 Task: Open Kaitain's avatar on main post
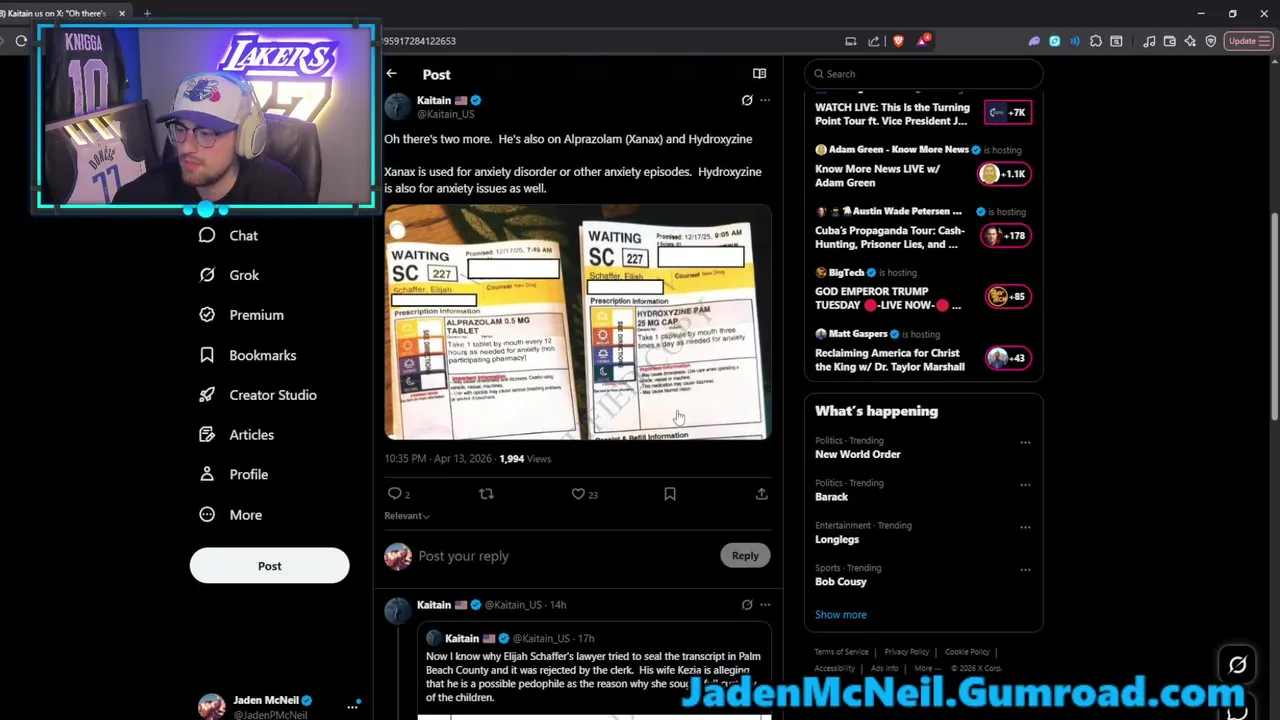tap(398, 107)
